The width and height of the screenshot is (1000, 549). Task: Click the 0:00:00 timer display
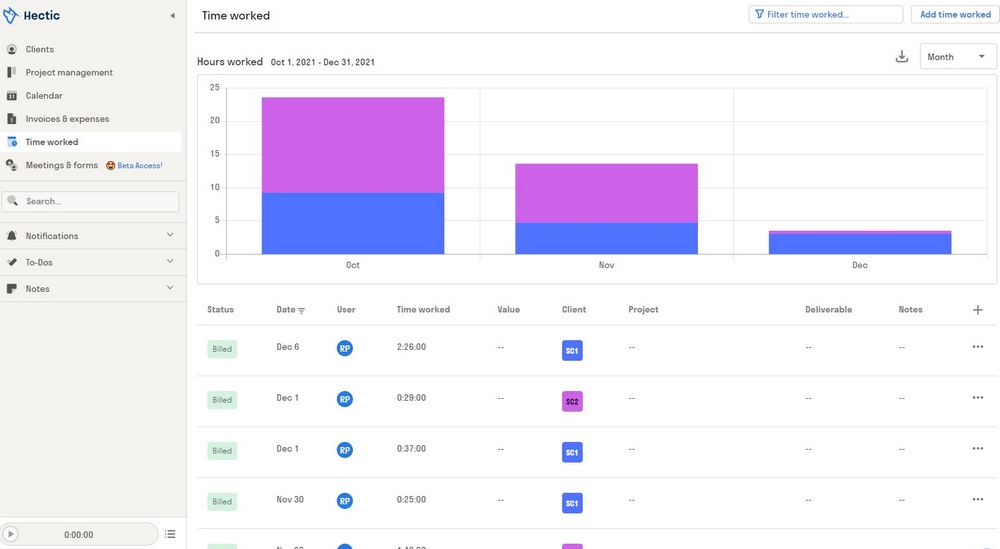coord(78,535)
